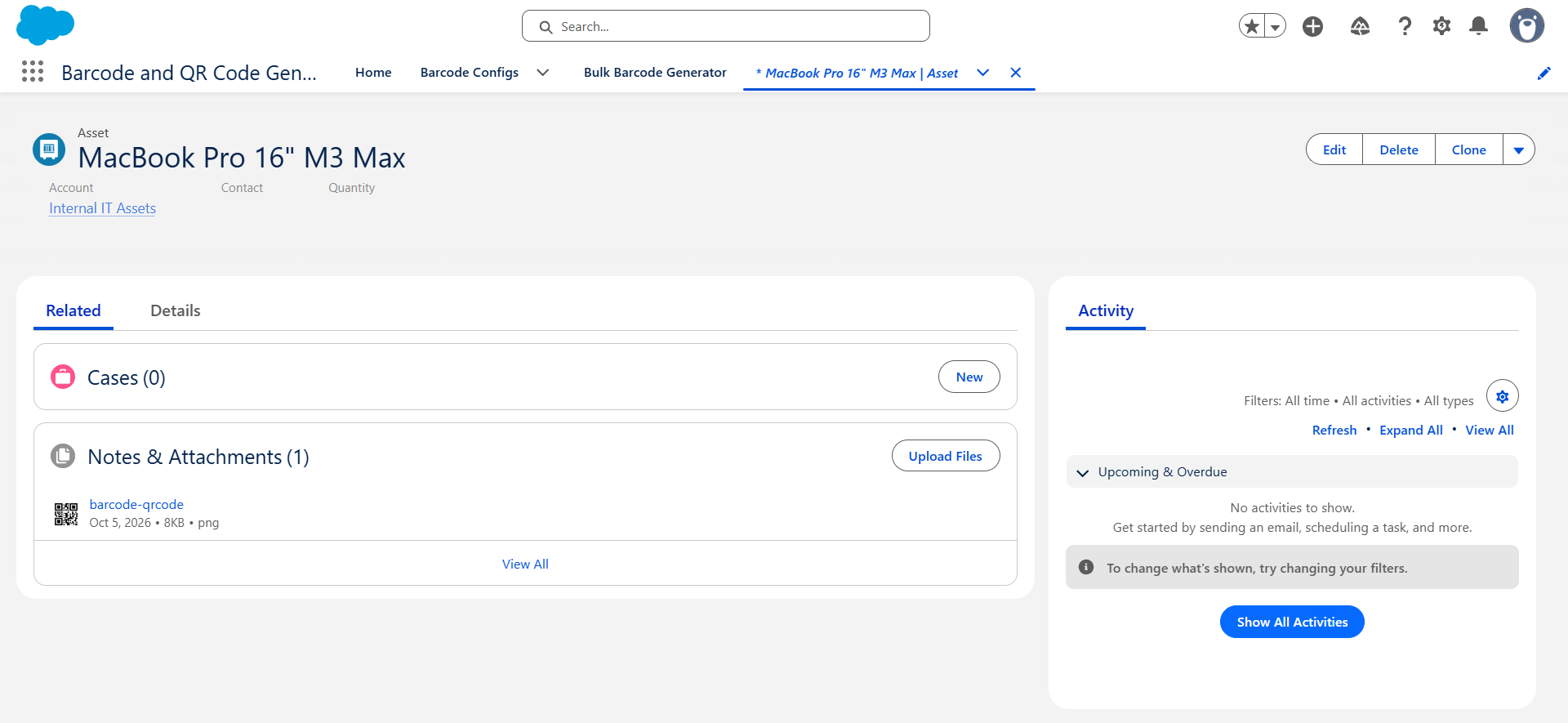Open the Bulk Barcode Generator tab
The height and width of the screenshot is (723, 1568).
655,73
